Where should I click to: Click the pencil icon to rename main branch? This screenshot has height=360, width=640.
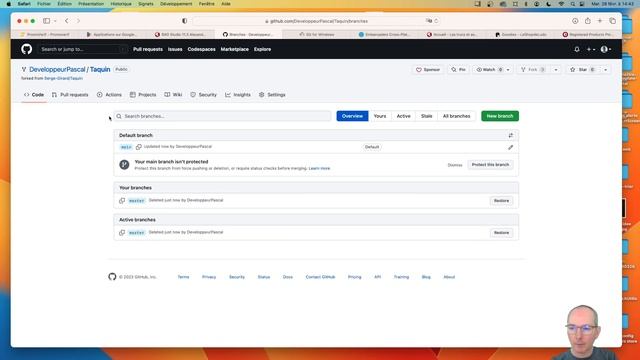point(511,147)
